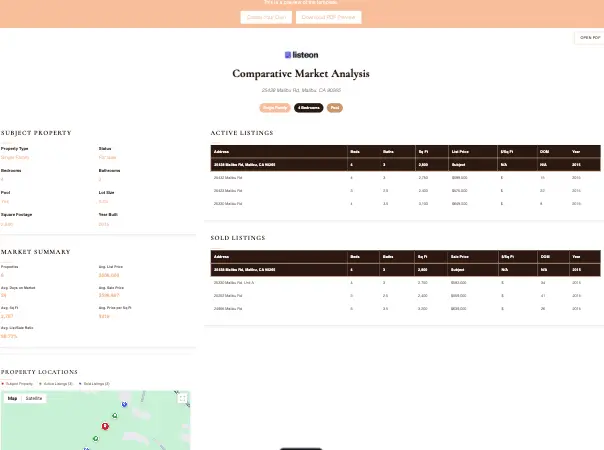Click the Single Family tag pill
The height and width of the screenshot is (450, 604).
pos(275,108)
